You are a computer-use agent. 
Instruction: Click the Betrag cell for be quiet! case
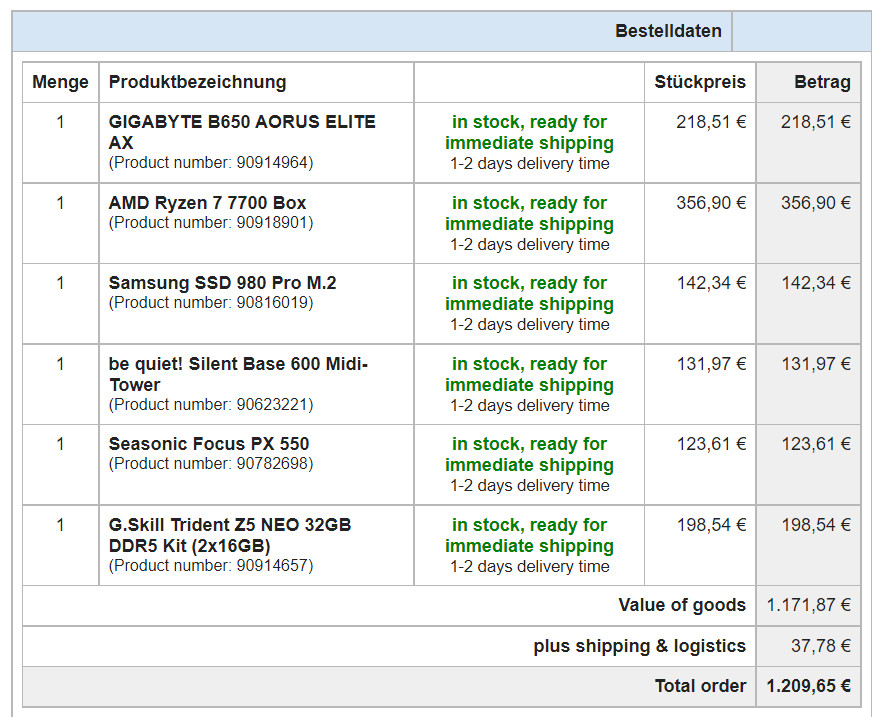click(815, 364)
